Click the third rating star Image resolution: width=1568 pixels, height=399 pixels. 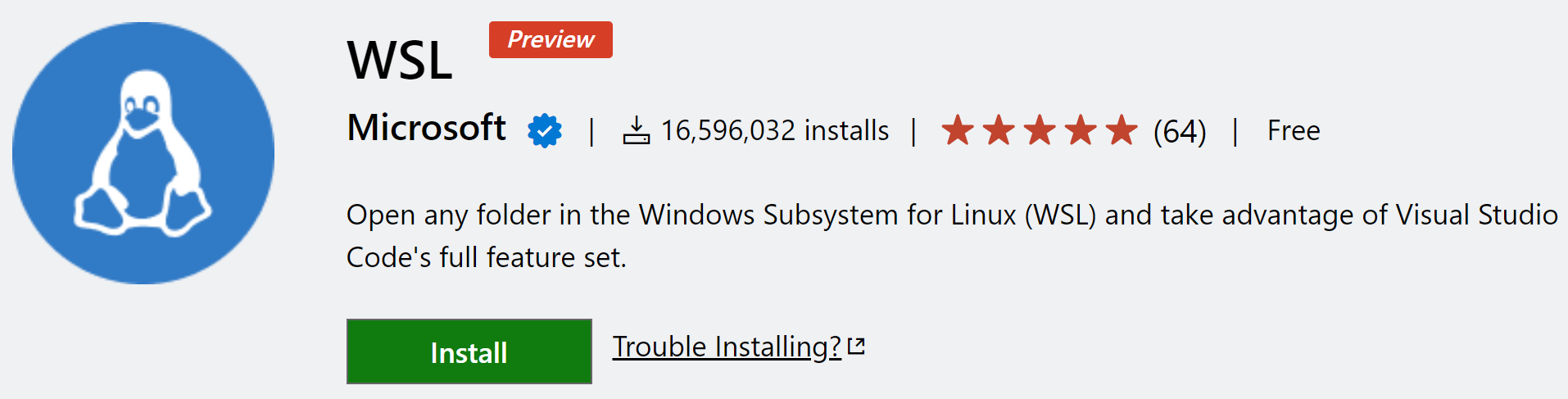pos(1040,130)
